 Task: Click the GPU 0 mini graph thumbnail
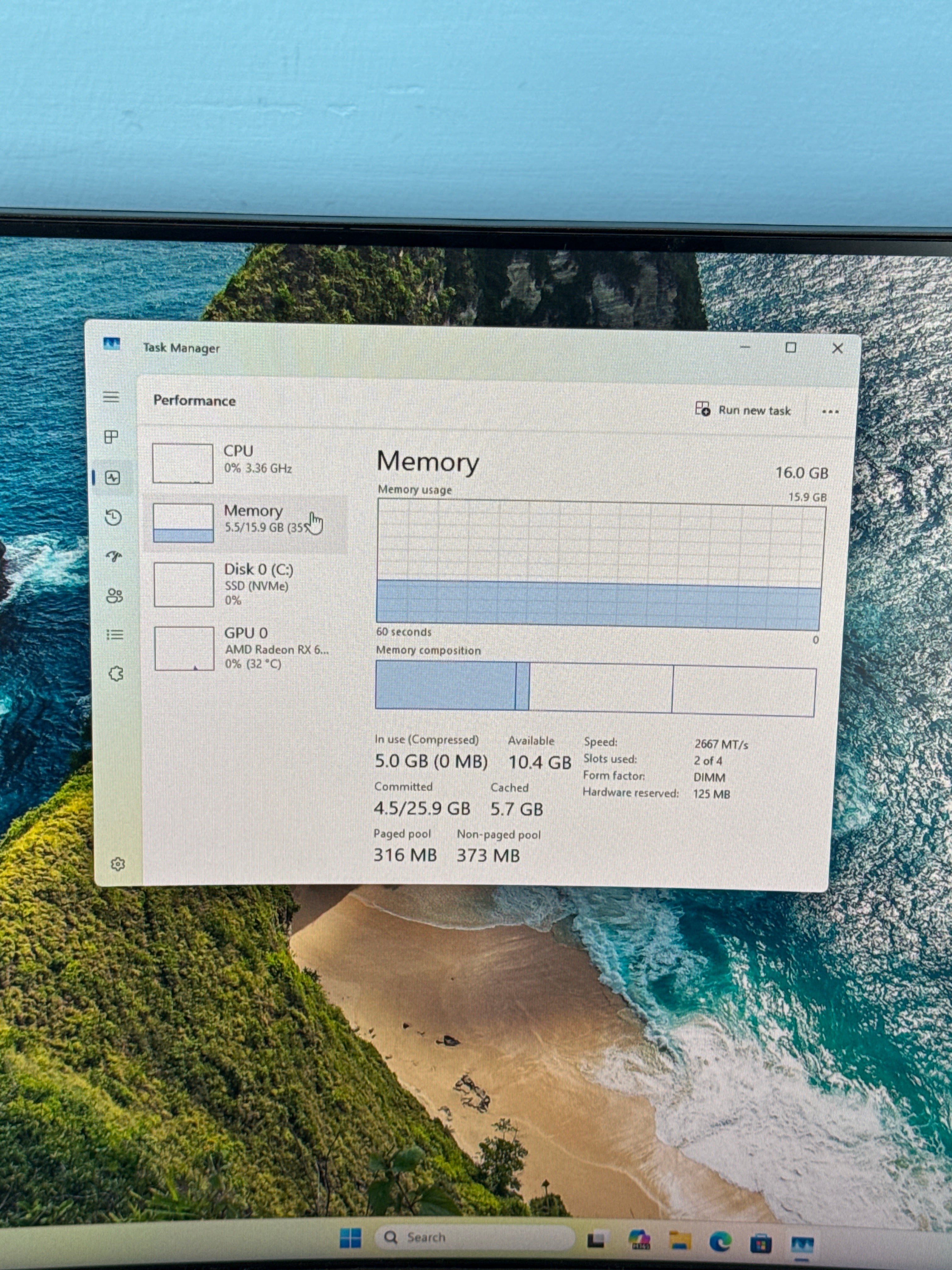184,648
